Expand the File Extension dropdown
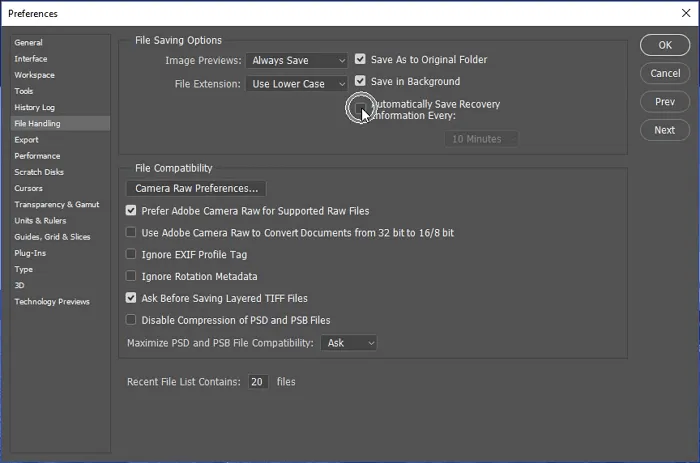The width and height of the screenshot is (700, 463). tap(296, 84)
